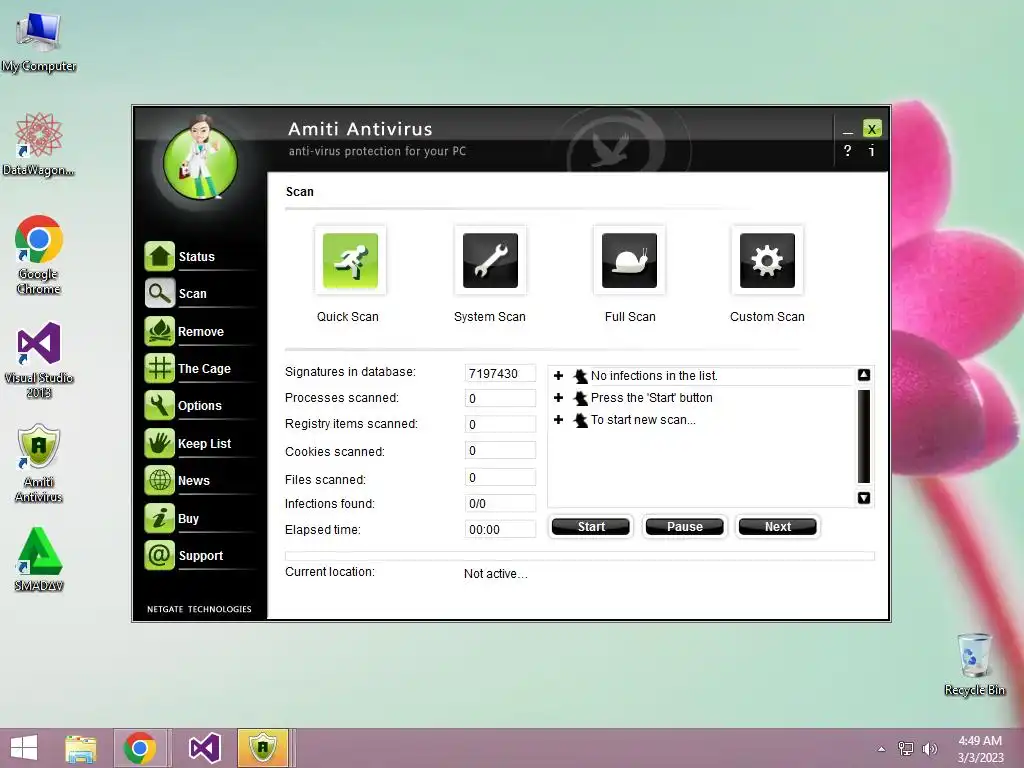This screenshot has width=1024, height=768.
Task: Click the nurse mascot logo
Action: (200, 159)
